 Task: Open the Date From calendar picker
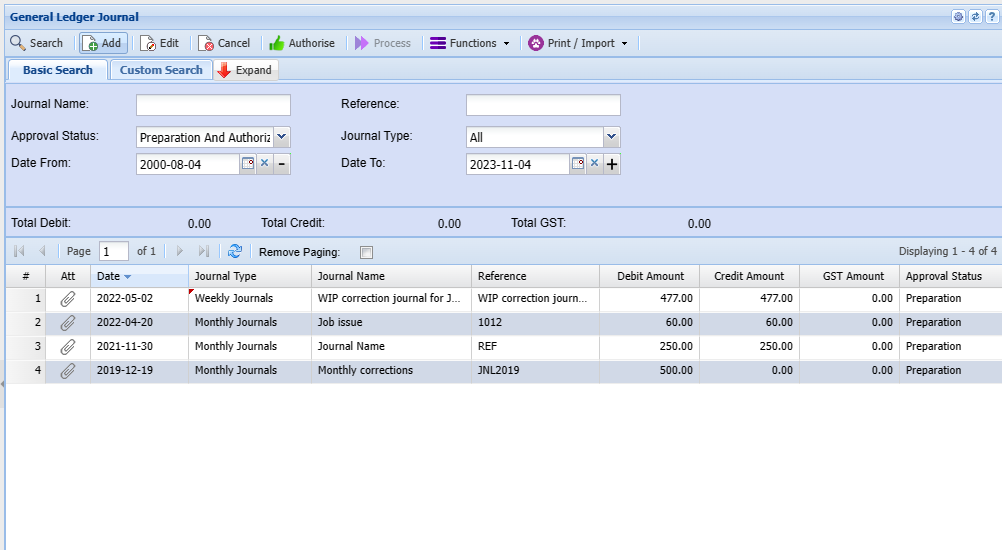coord(248,164)
